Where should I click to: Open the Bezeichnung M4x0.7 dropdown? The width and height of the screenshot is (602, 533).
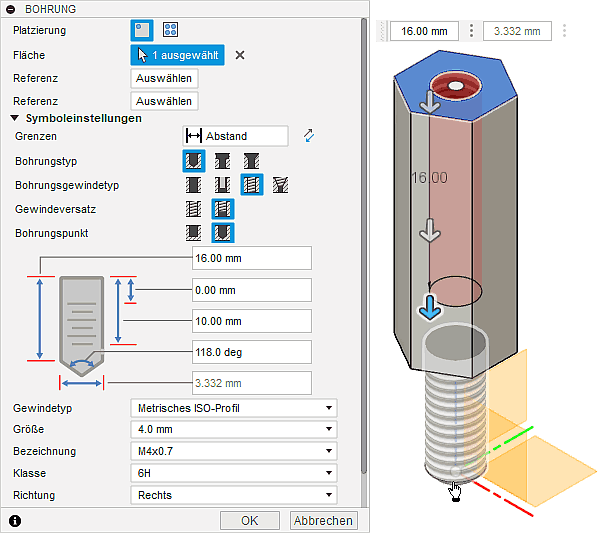[234, 451]
